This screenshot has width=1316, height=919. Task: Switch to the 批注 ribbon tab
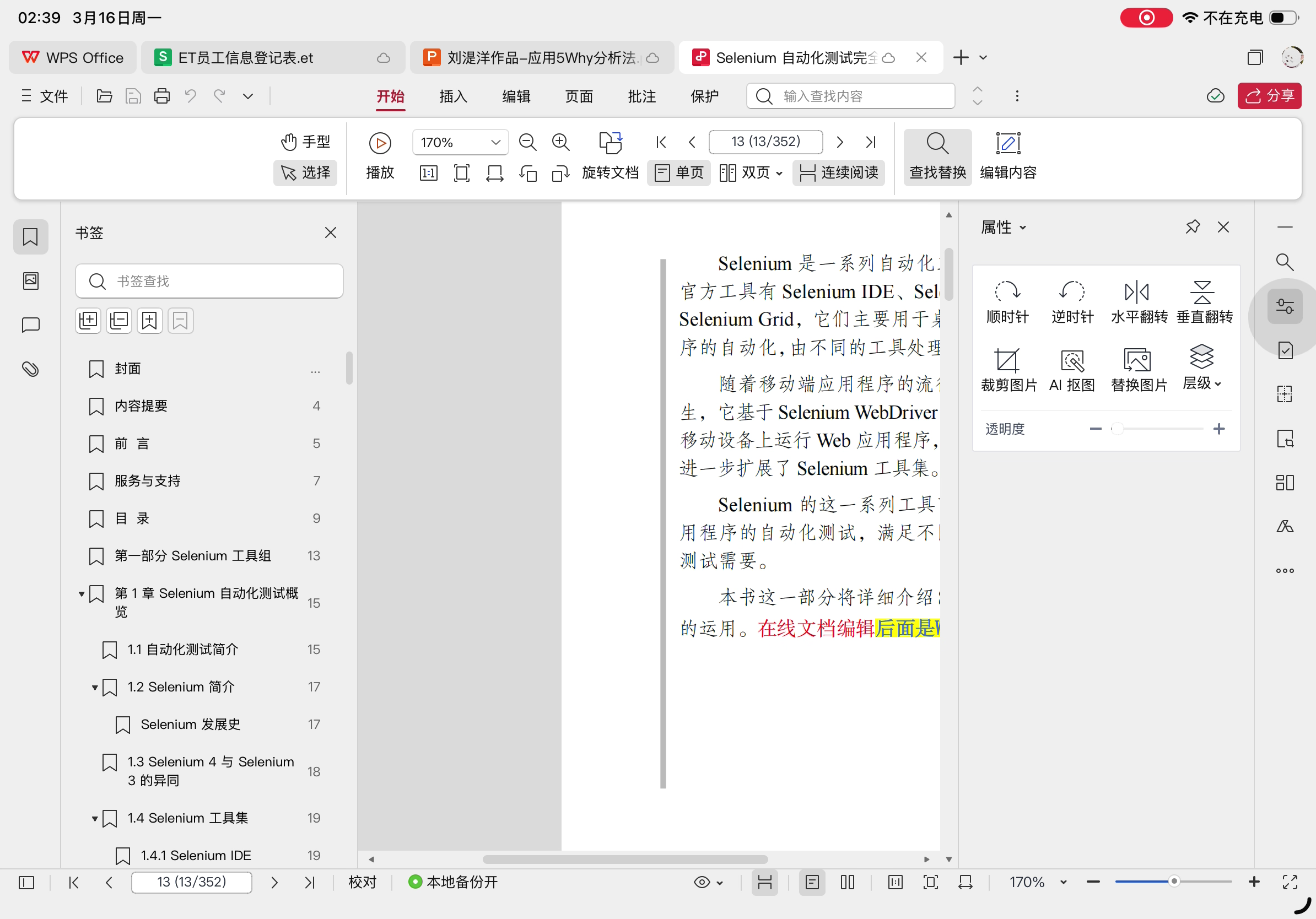point(641,96)
